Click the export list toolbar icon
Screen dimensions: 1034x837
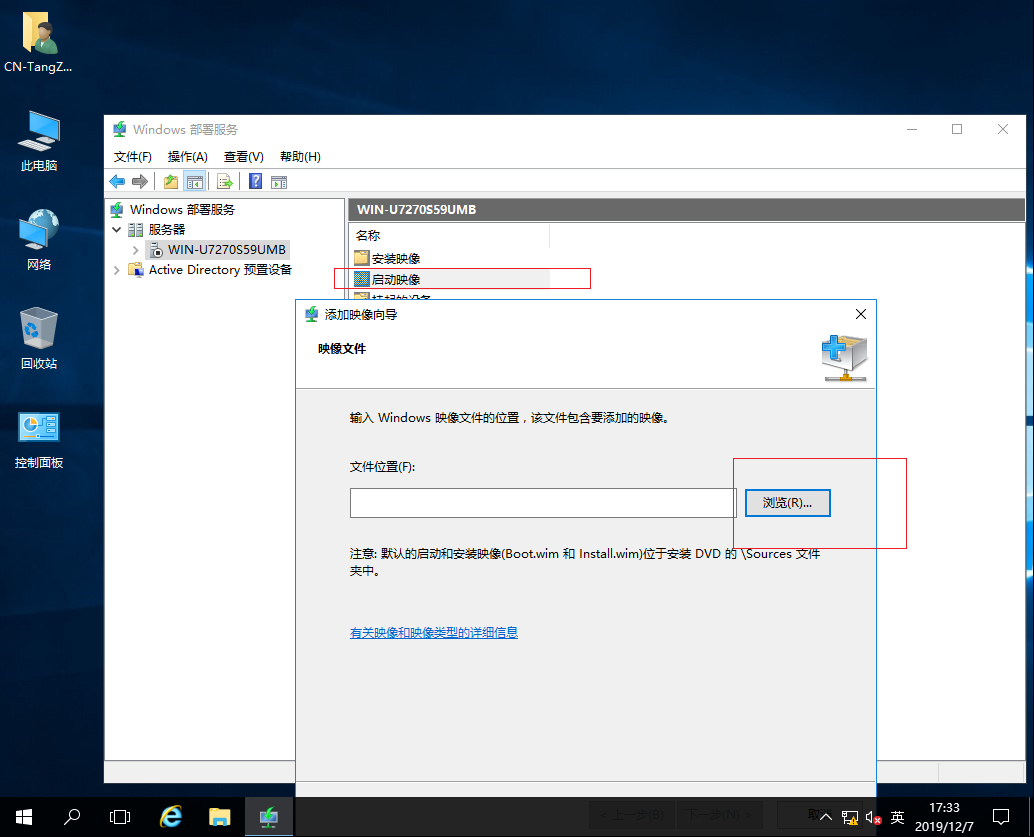pos(224,181)
